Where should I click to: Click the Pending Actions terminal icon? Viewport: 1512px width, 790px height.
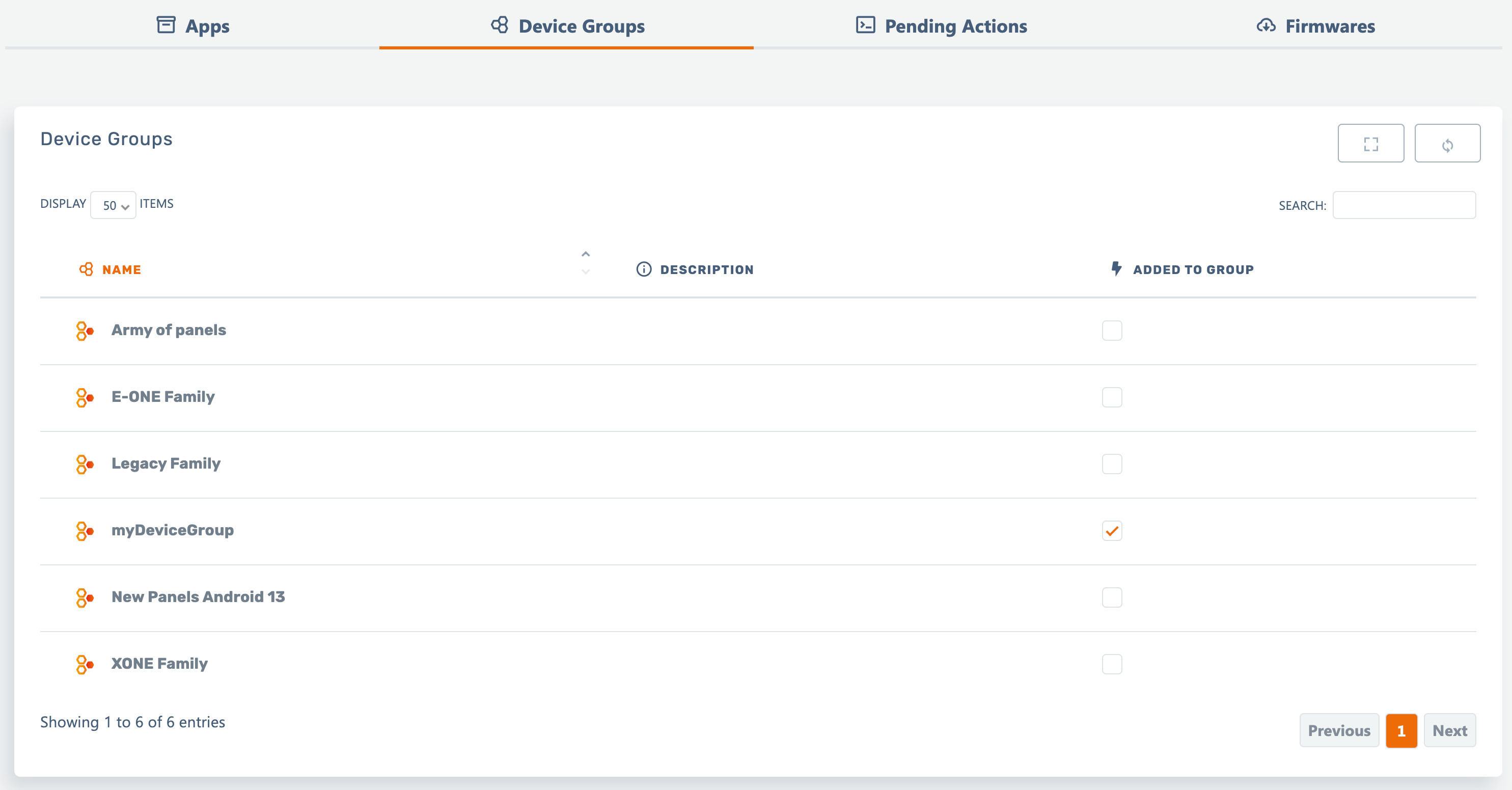click(865, 25)
